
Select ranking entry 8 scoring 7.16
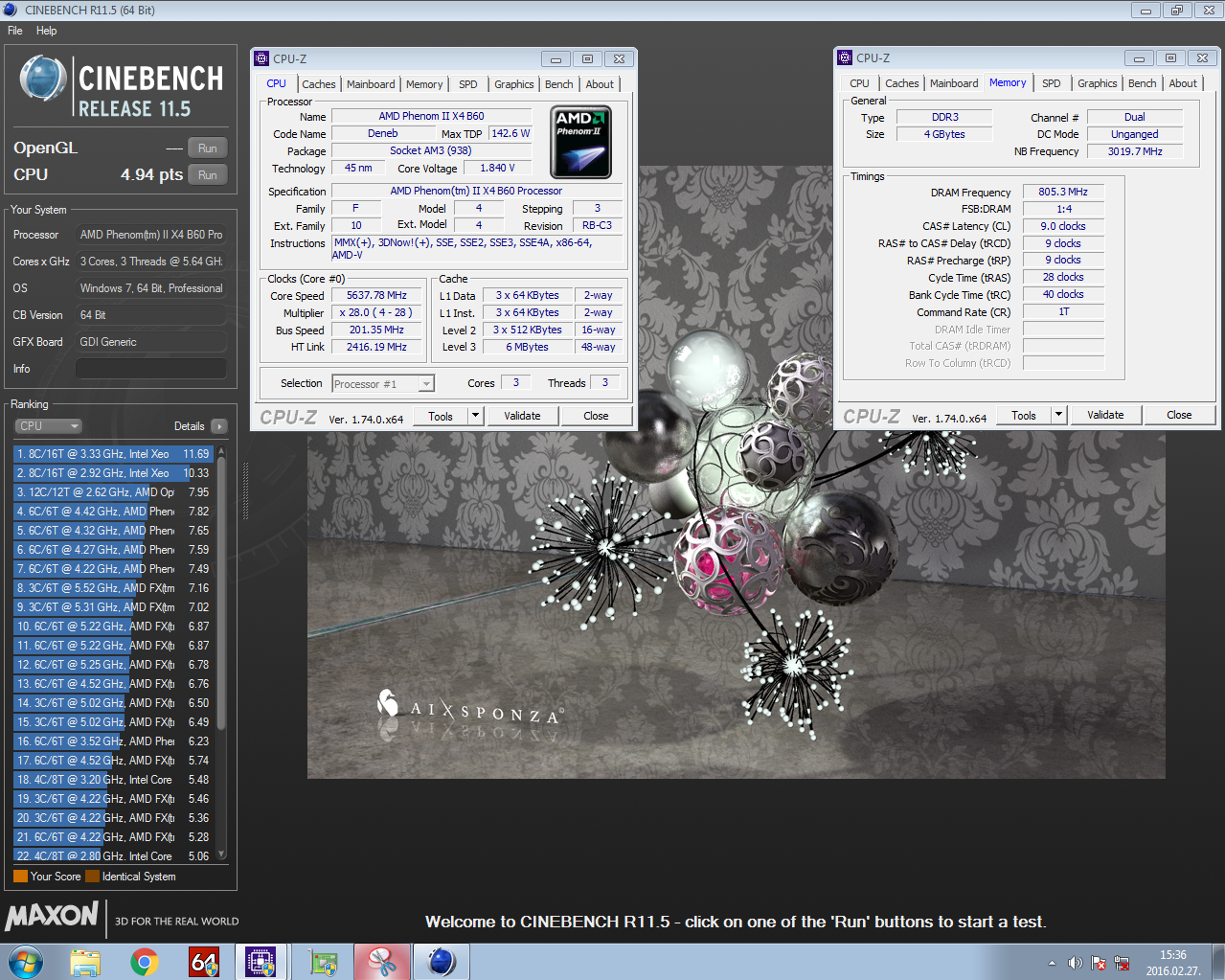point(114,588)
